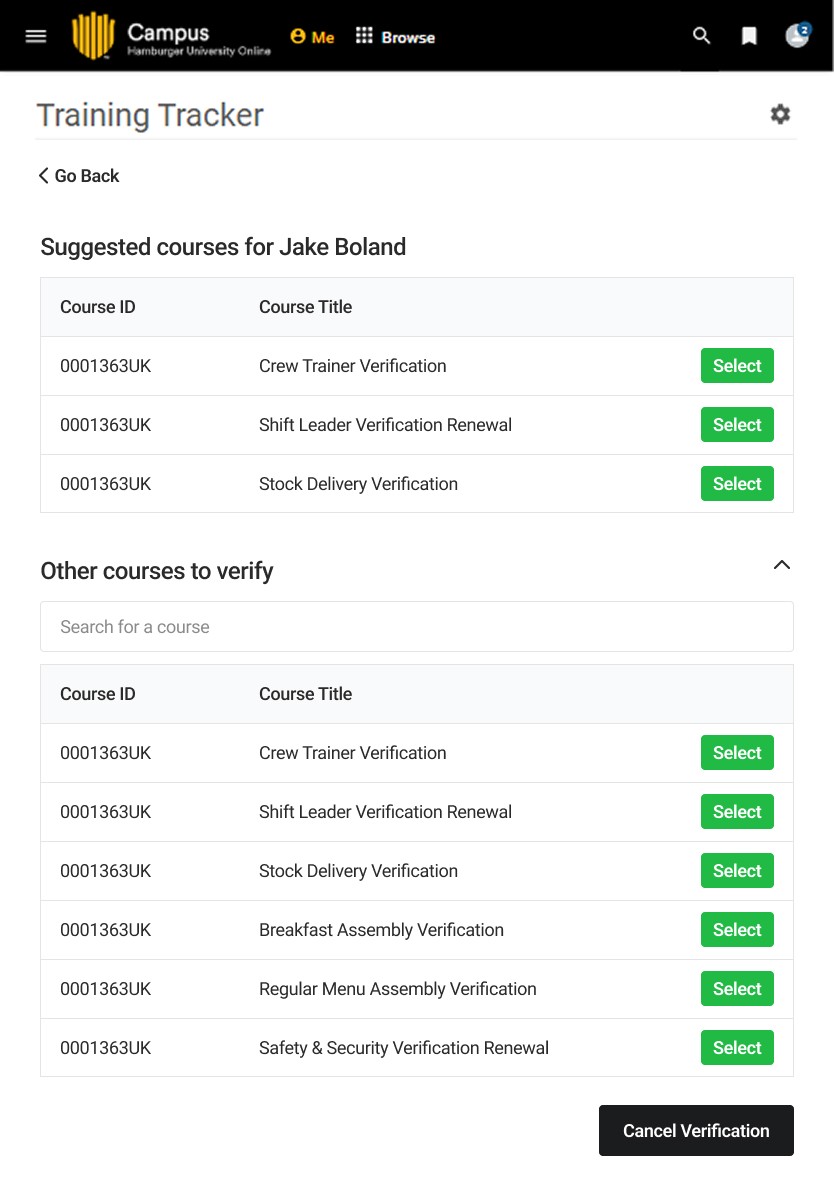Select suggested Shift Leader Verification Renewal
Screen dimensions: 834x1192
[x=737, y=424]
